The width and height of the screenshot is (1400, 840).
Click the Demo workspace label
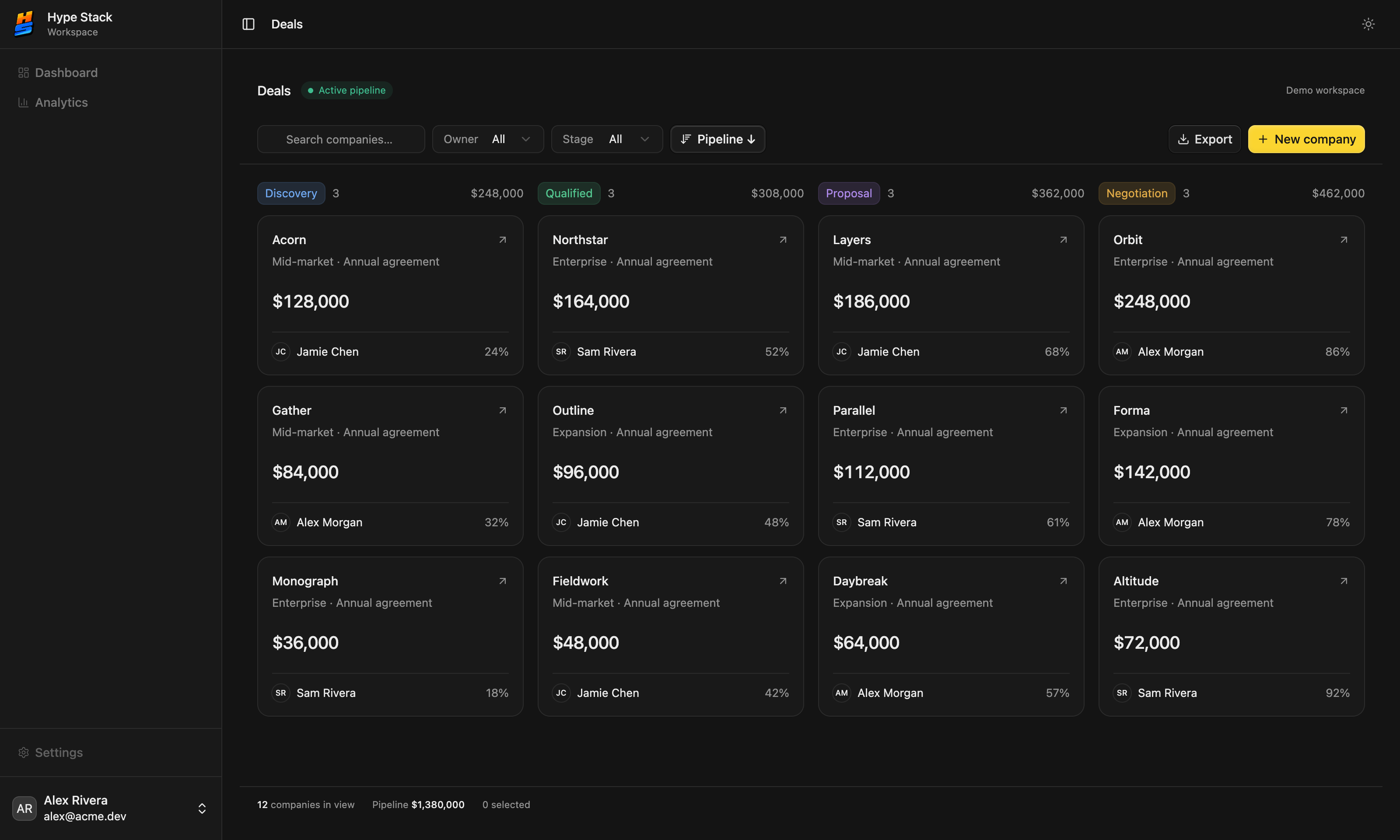[1325, 90]
